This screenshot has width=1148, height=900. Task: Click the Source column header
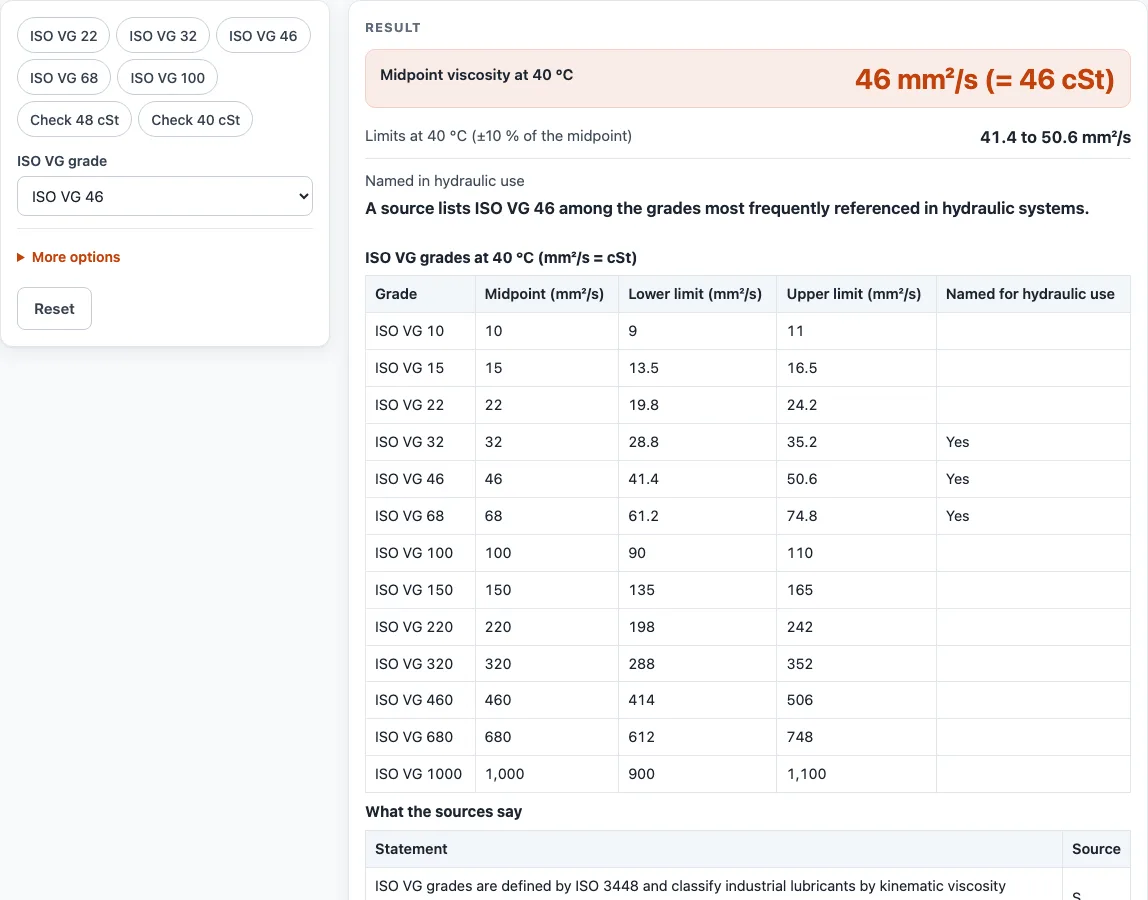tap(1096, 849)
